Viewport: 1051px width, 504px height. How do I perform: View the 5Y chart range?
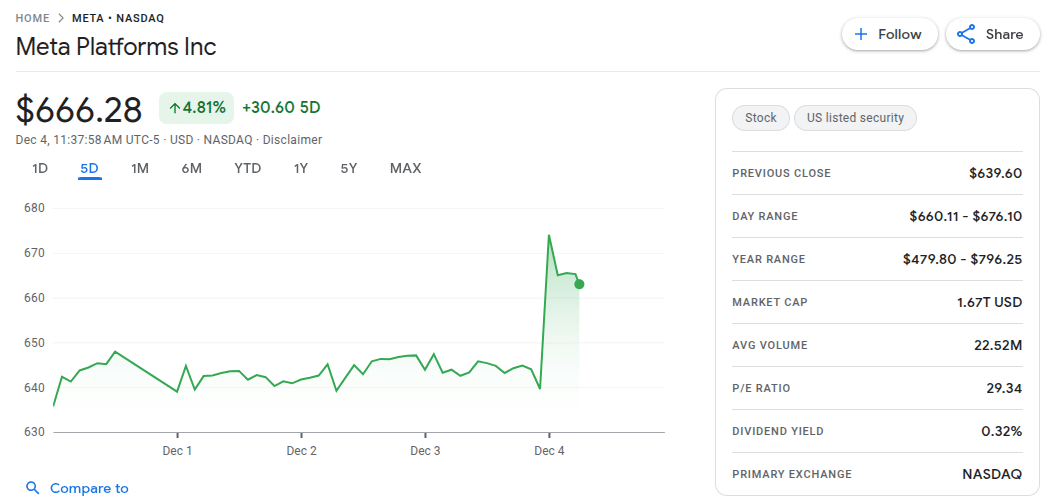pyautogui.click(x=348, y=168)
